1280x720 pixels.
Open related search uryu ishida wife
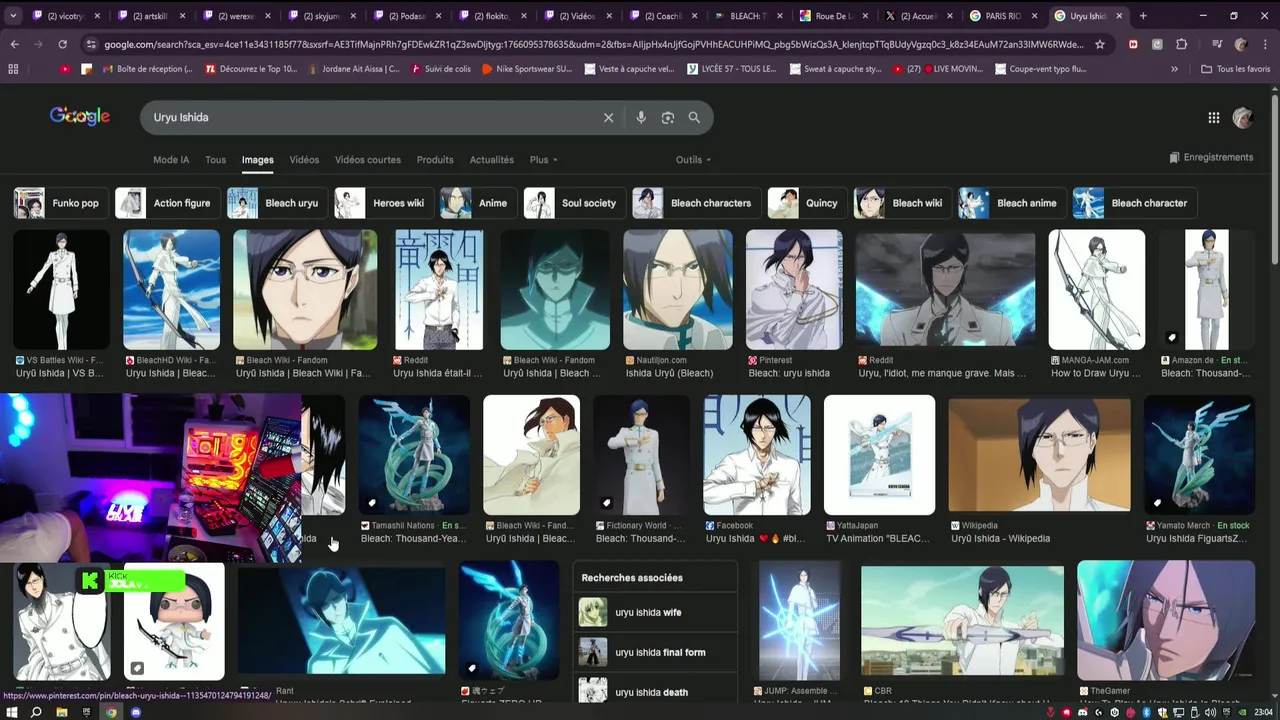pos(656,612)
